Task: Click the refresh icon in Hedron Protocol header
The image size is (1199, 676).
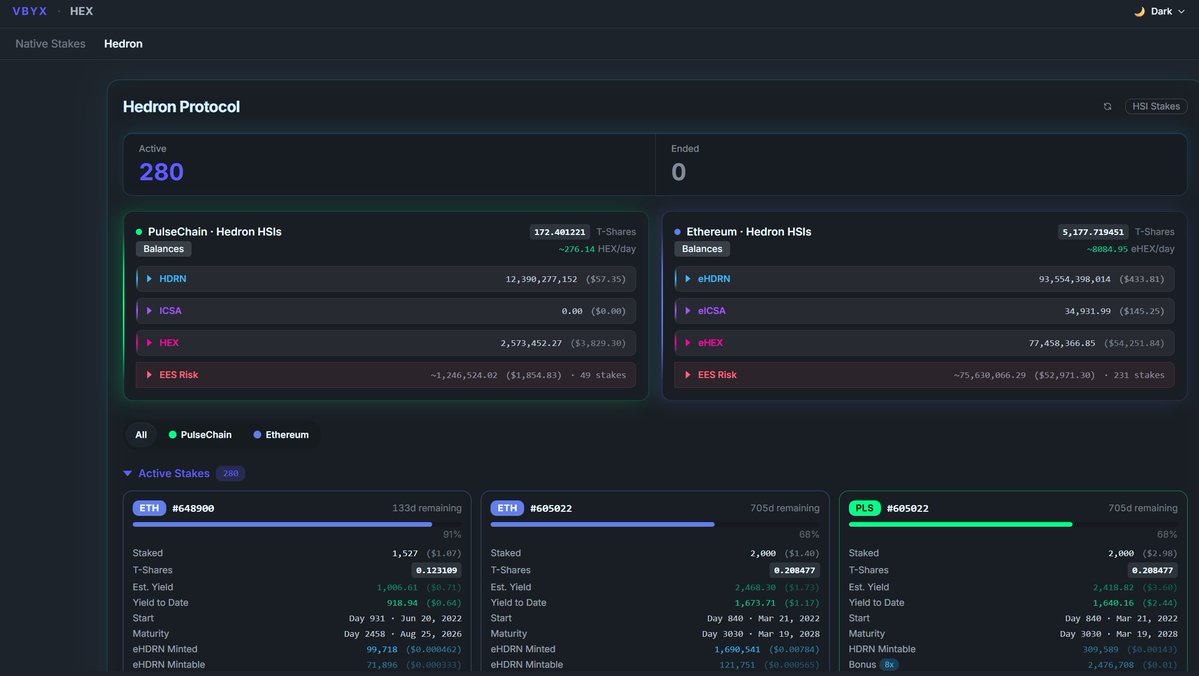Action: [1107, 105]
